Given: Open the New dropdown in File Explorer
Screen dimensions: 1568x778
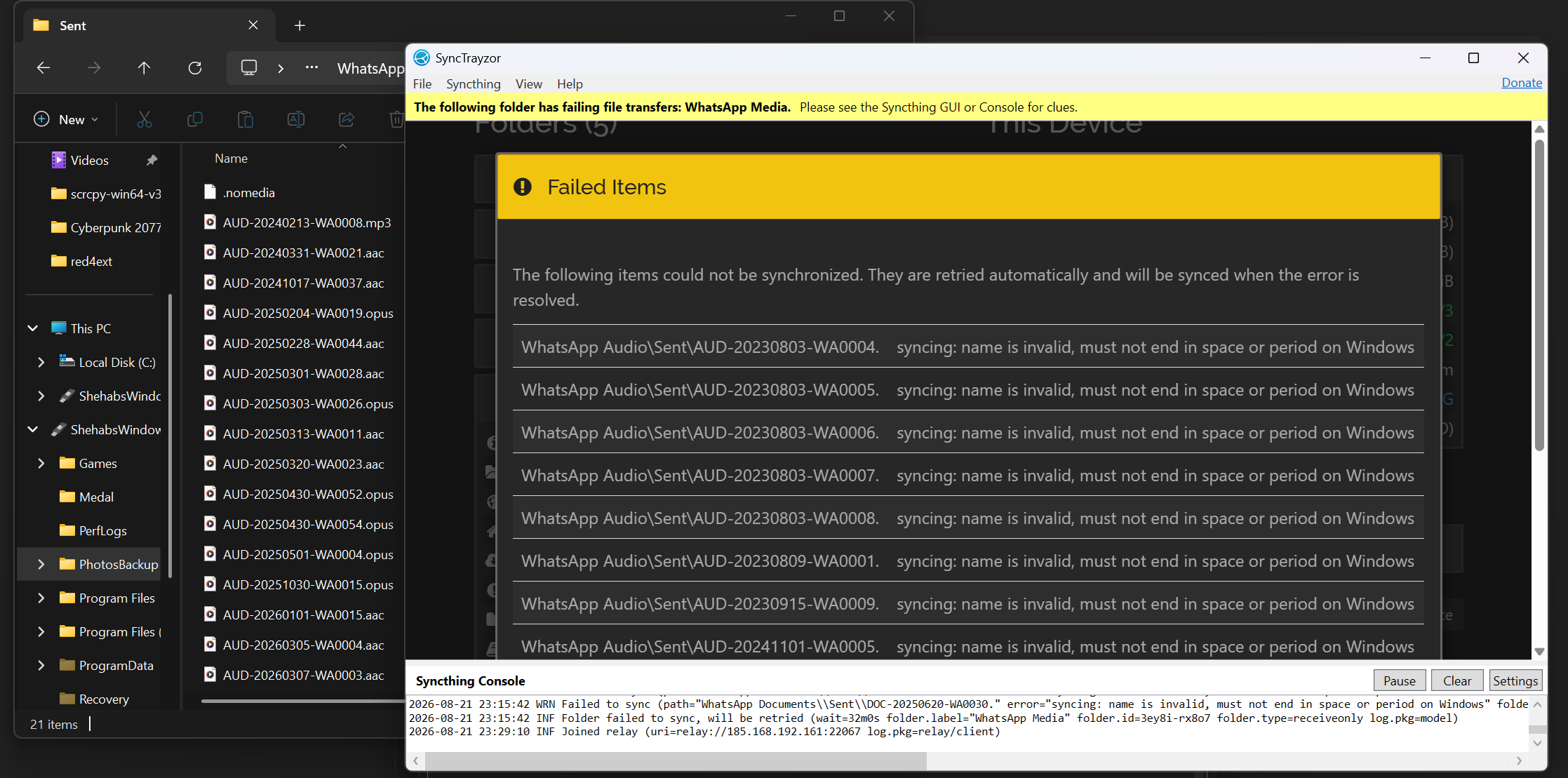Looking at the screenshot, I should point(66,119).
